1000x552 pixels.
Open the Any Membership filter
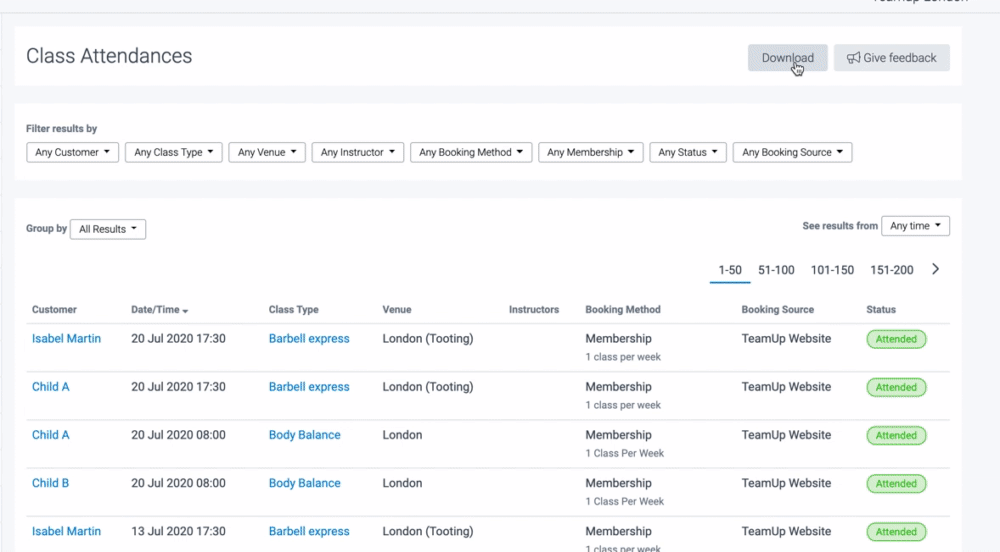tap(590, 153)
